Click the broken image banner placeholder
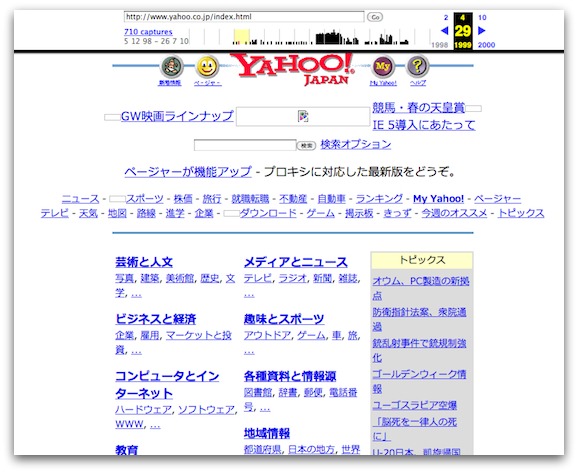 pyautogui.click(x=303, y=116)
